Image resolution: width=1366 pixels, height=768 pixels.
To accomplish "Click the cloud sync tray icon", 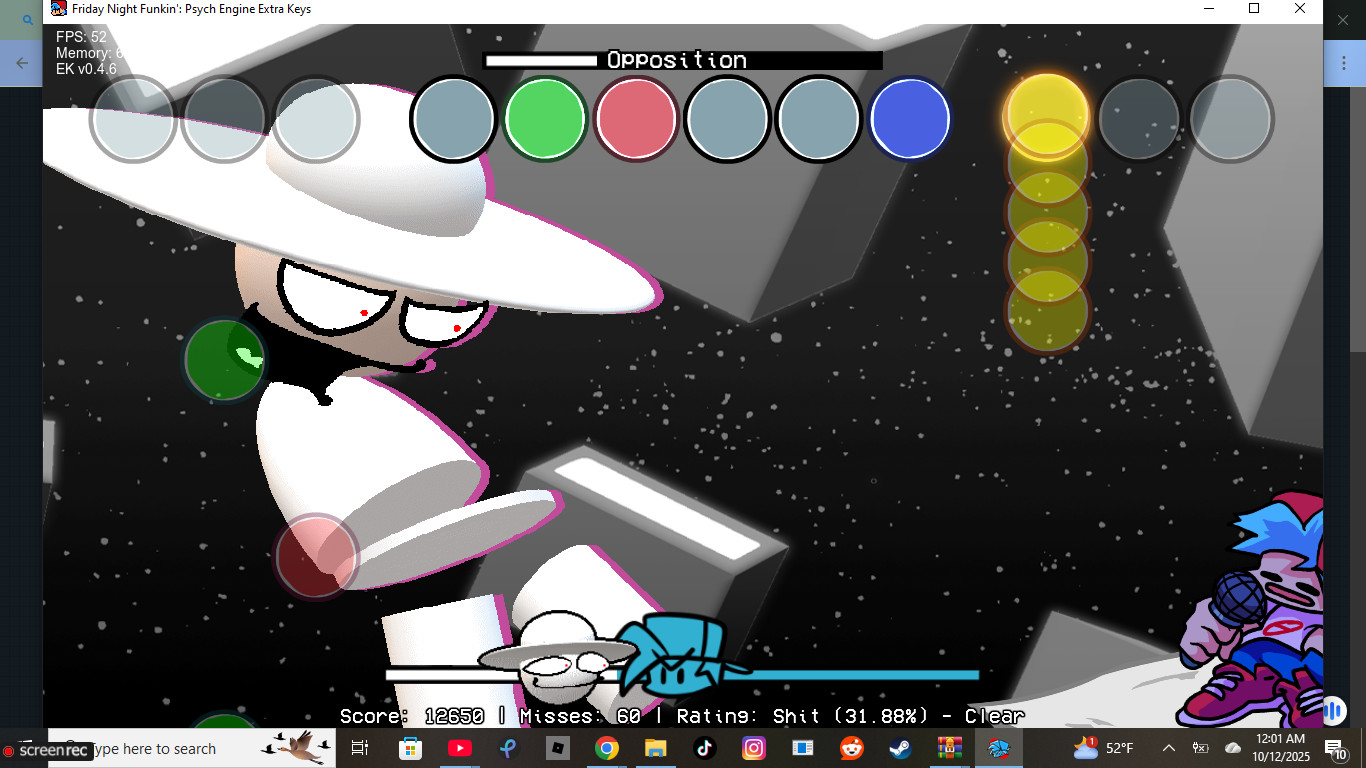I will coord(1233,748).
